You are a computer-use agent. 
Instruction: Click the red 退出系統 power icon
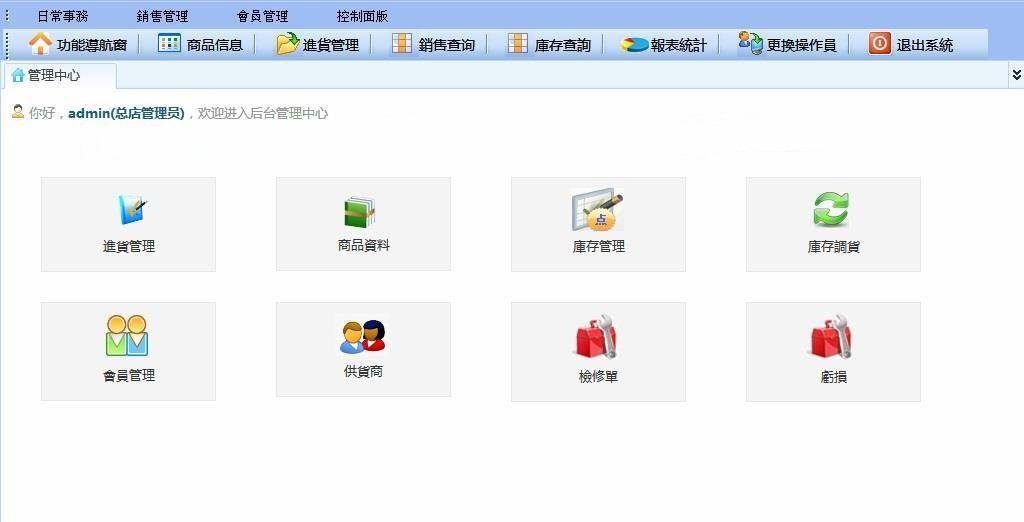point(880,44)
